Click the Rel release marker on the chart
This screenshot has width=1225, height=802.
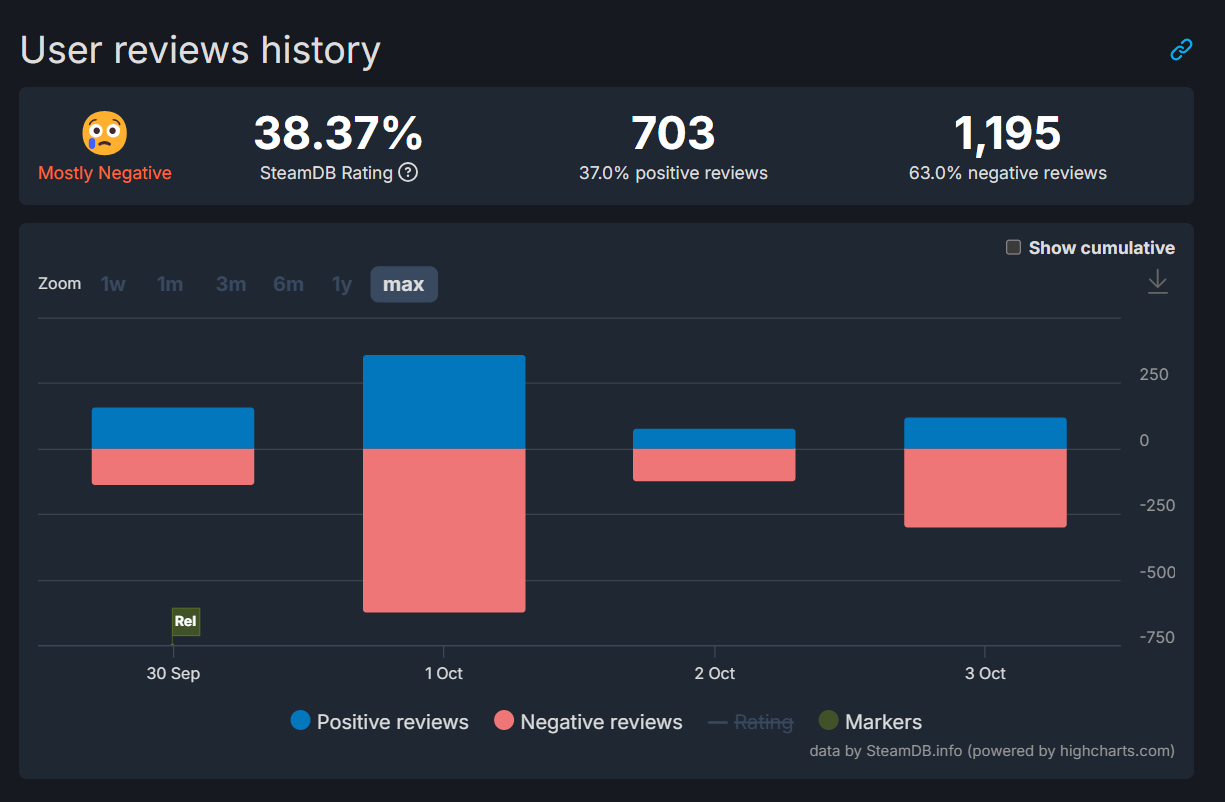click(185, 621)
